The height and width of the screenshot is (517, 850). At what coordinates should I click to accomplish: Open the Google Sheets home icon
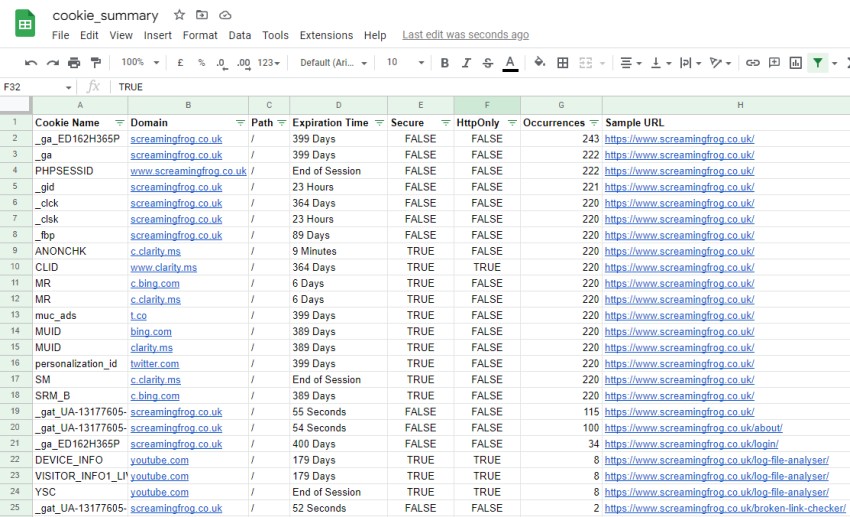click(x=25, y=24)
